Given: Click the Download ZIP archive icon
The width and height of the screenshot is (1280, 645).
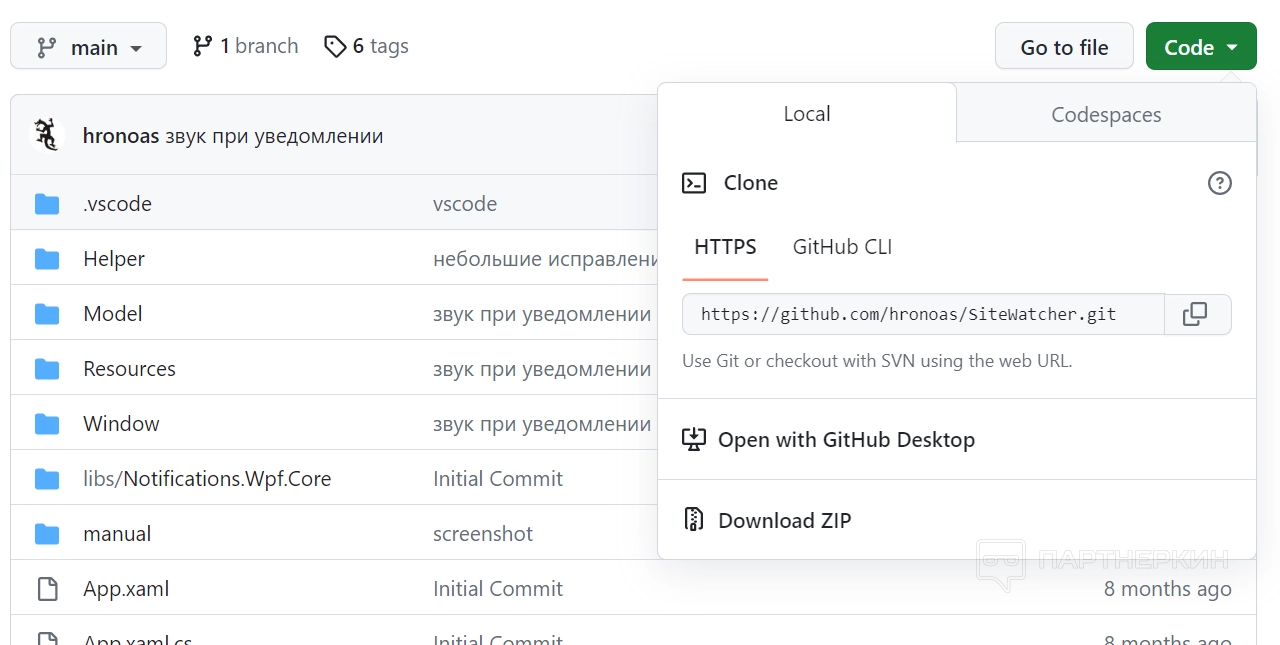Looking at the screenshot, I should [694, 520].
